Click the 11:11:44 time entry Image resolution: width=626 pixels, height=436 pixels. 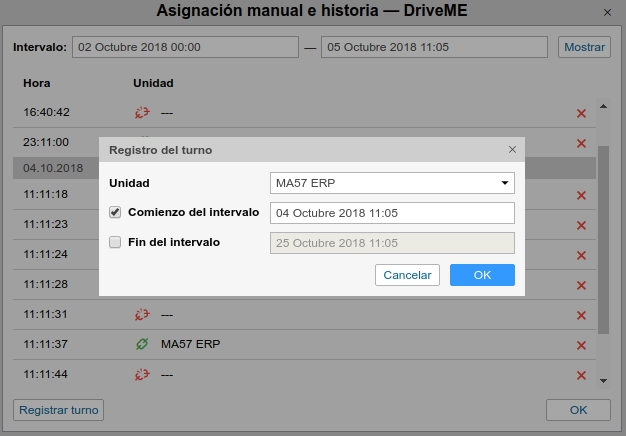click(46, 374)
